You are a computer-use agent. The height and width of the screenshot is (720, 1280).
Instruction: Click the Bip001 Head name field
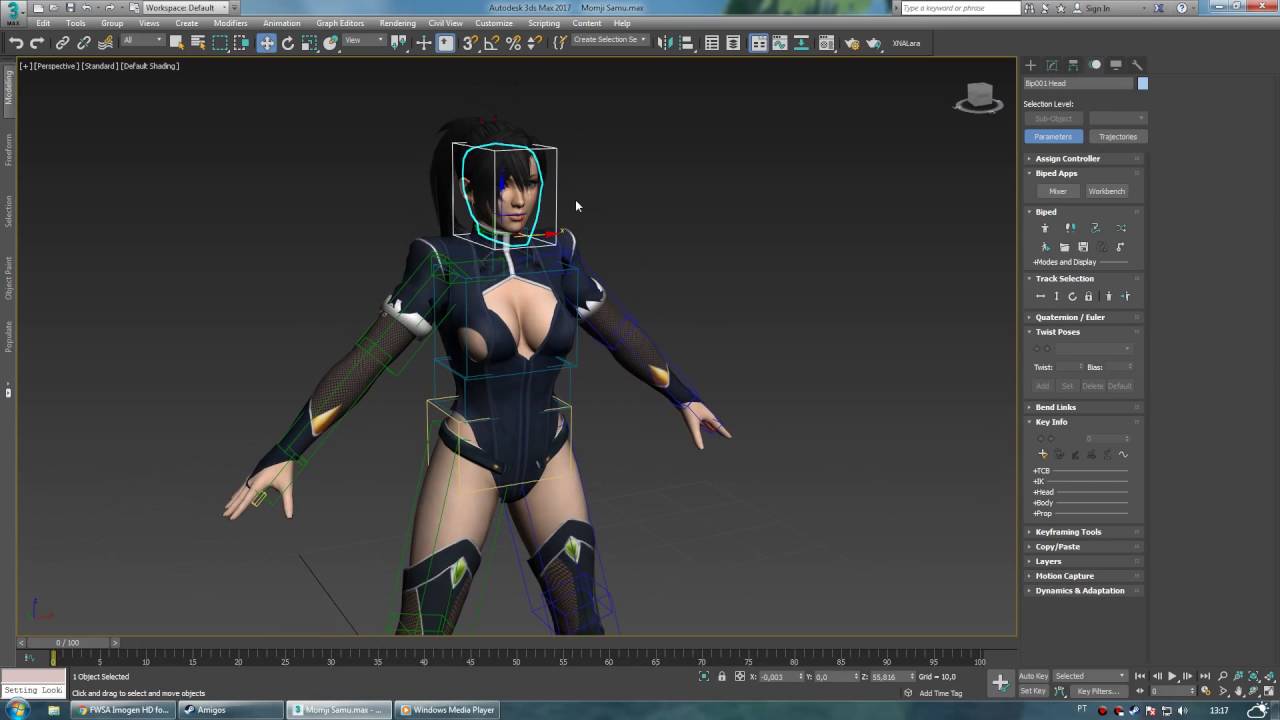point(1079,83)
